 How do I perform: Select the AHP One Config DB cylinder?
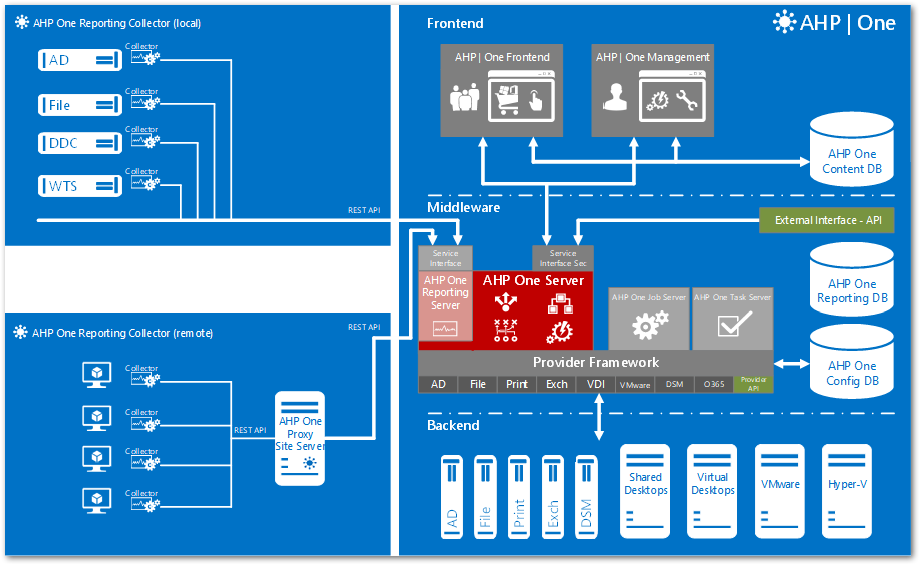click(852, 362)
